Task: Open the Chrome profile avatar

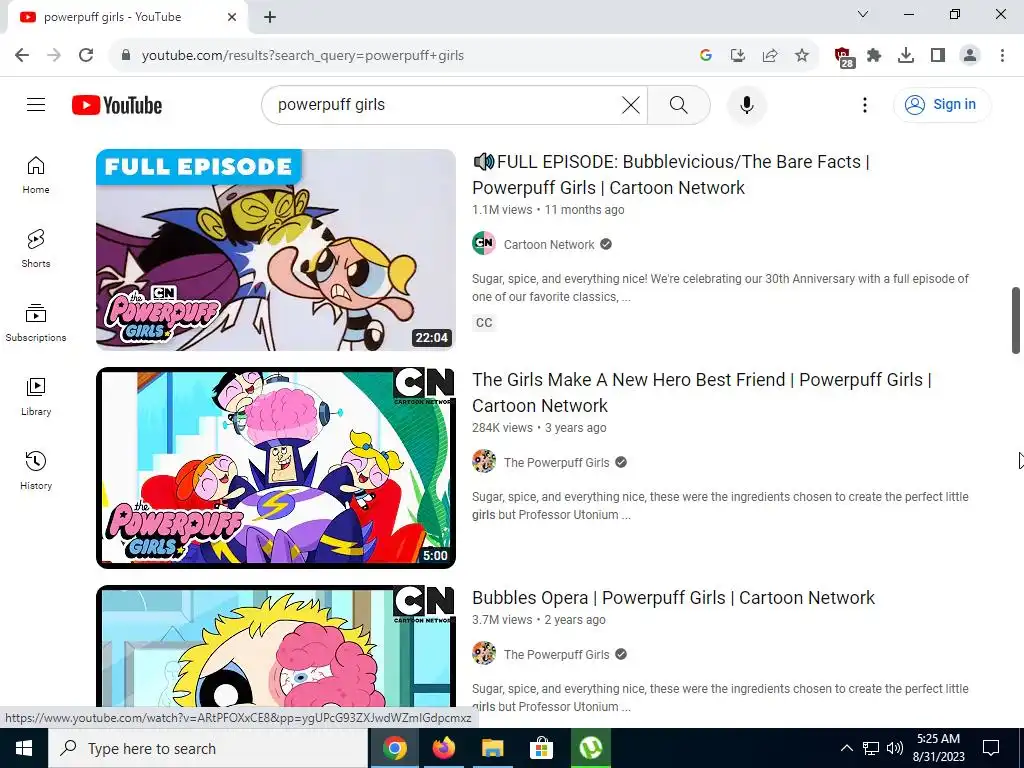Action: [x=970, y=55]
